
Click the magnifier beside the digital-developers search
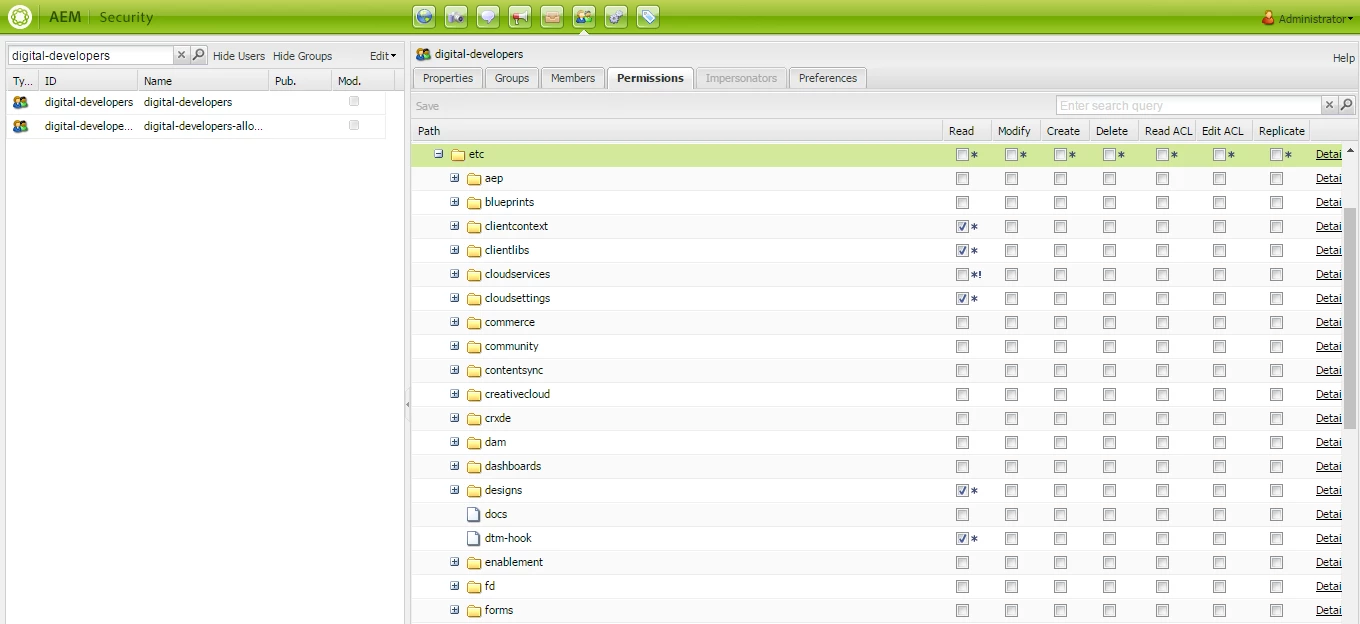[199, 55]
